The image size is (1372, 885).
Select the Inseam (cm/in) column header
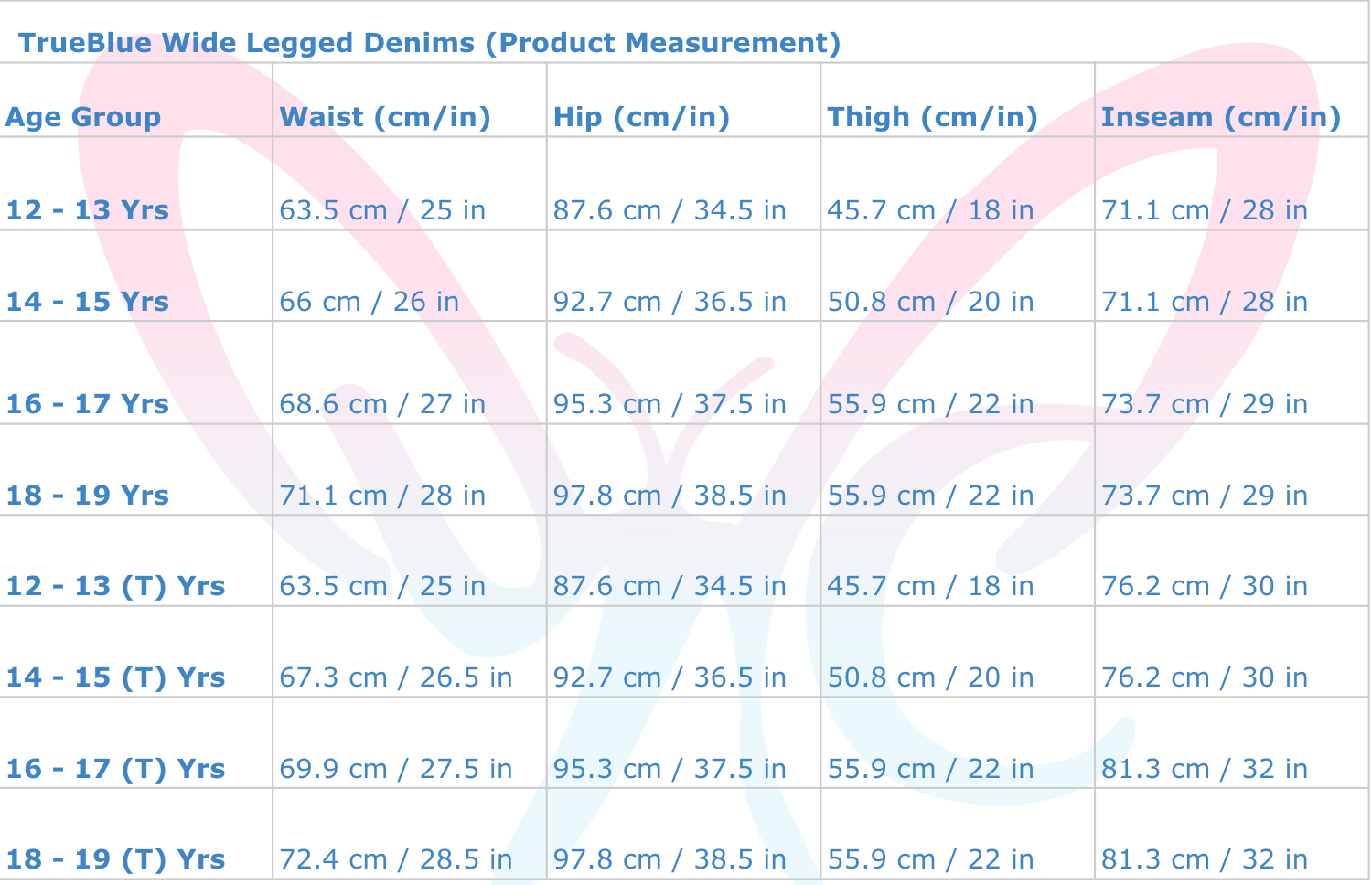[1220, 117]
